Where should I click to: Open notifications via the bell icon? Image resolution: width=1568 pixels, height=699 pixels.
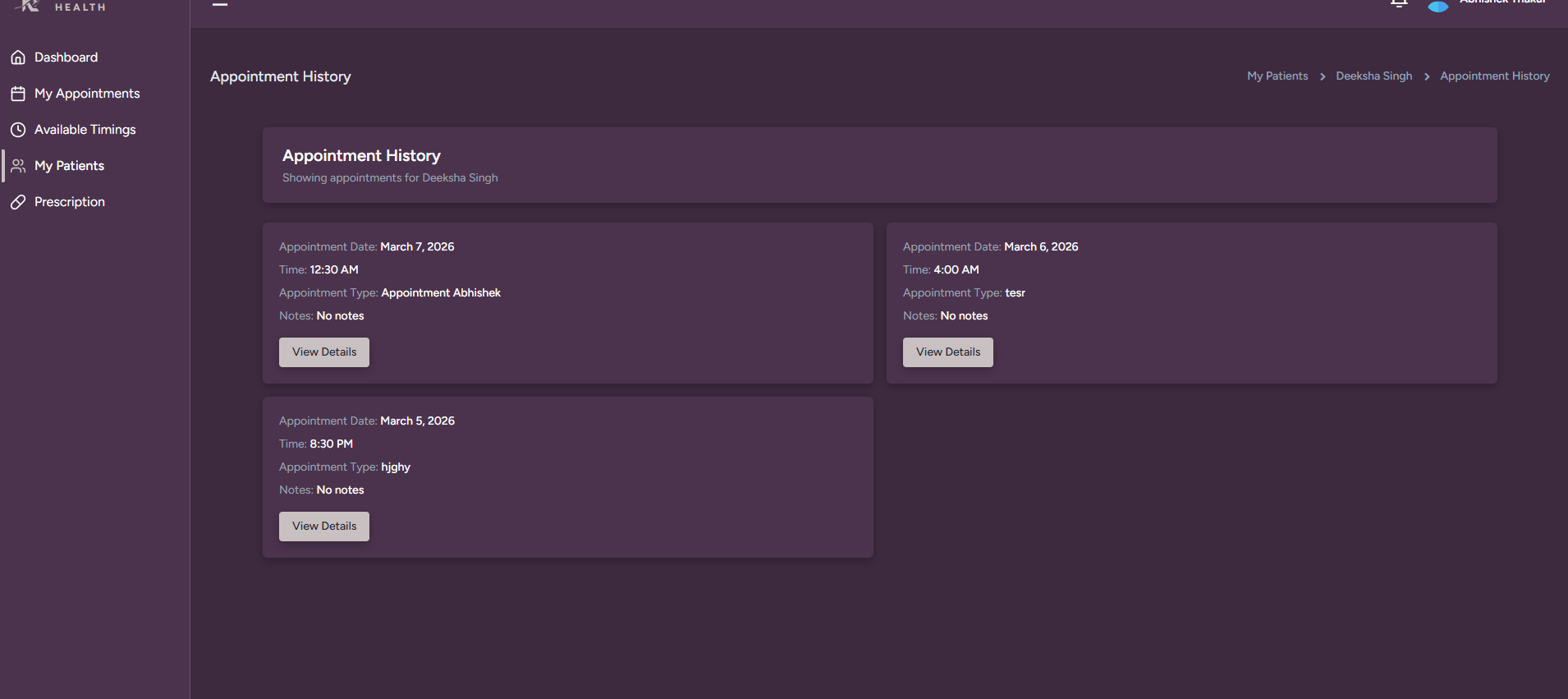(1399, 3)
